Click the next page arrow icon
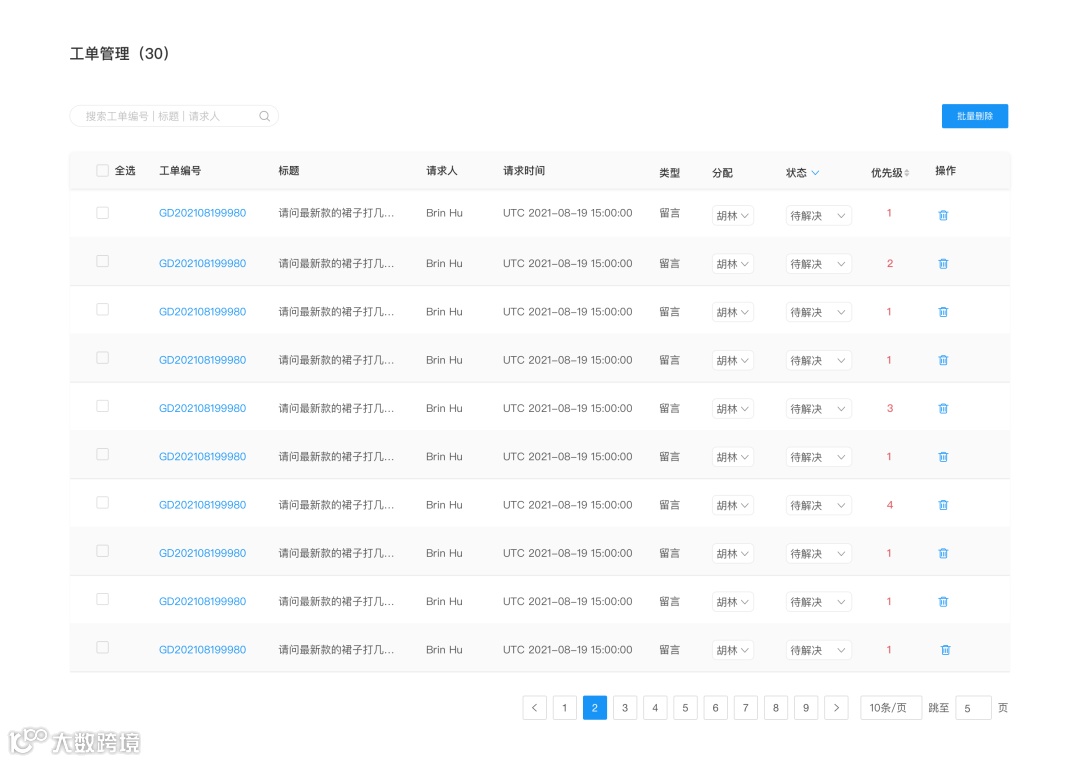Viewport: 1080px width, 762px height. (x=836, y=707)
